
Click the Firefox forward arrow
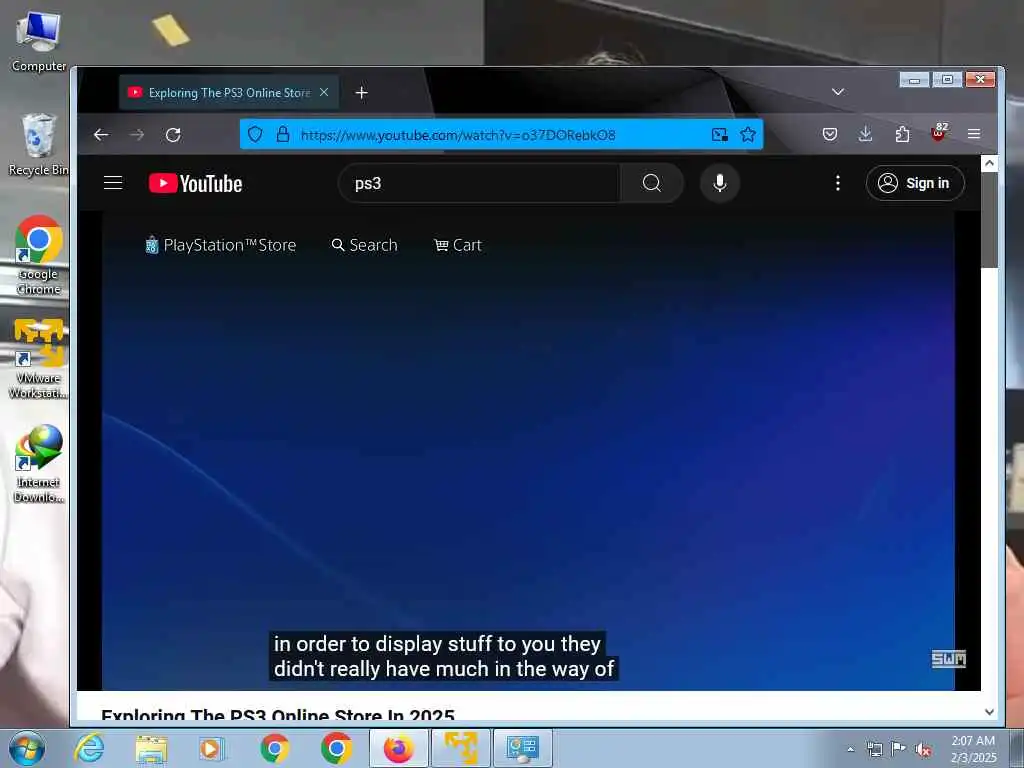137,135
